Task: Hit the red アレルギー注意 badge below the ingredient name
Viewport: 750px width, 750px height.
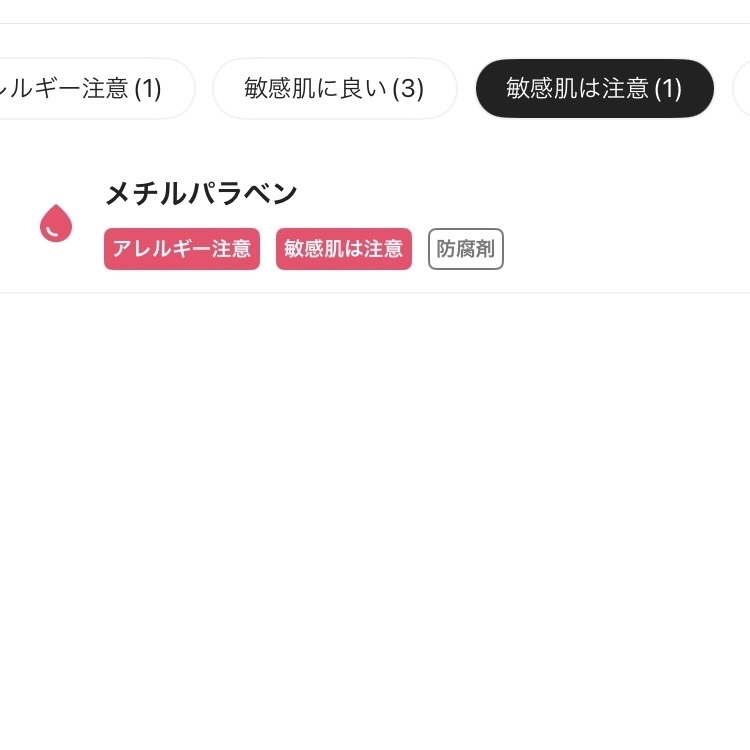Action: 182,249
